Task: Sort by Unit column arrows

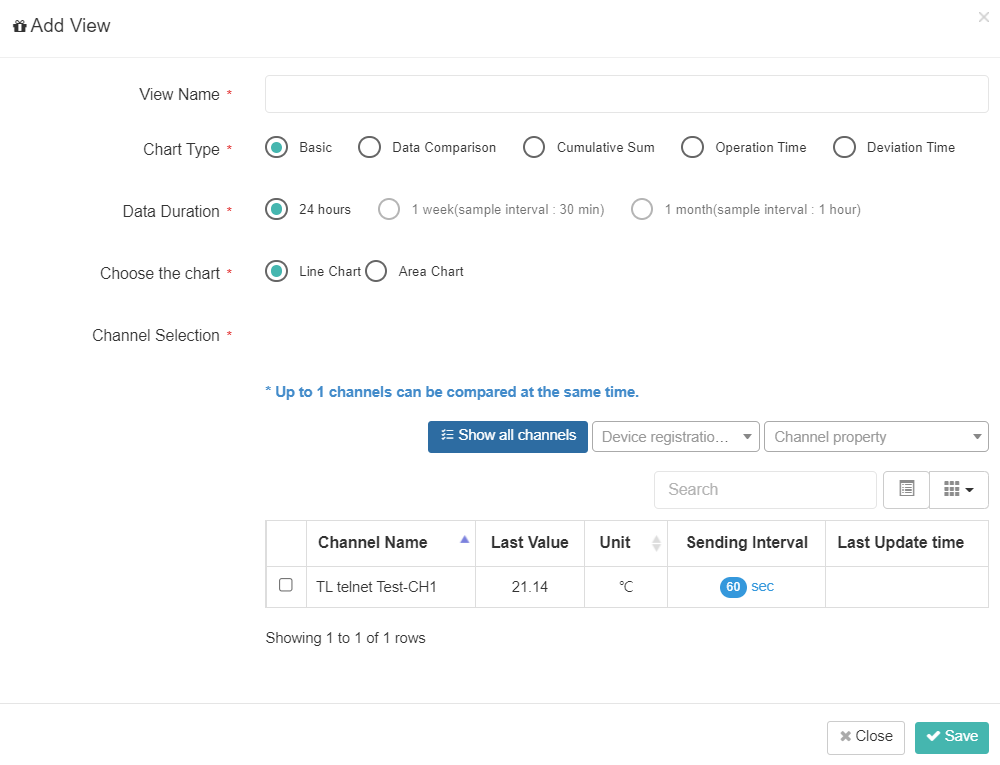Action: click(x=656, y=543)
